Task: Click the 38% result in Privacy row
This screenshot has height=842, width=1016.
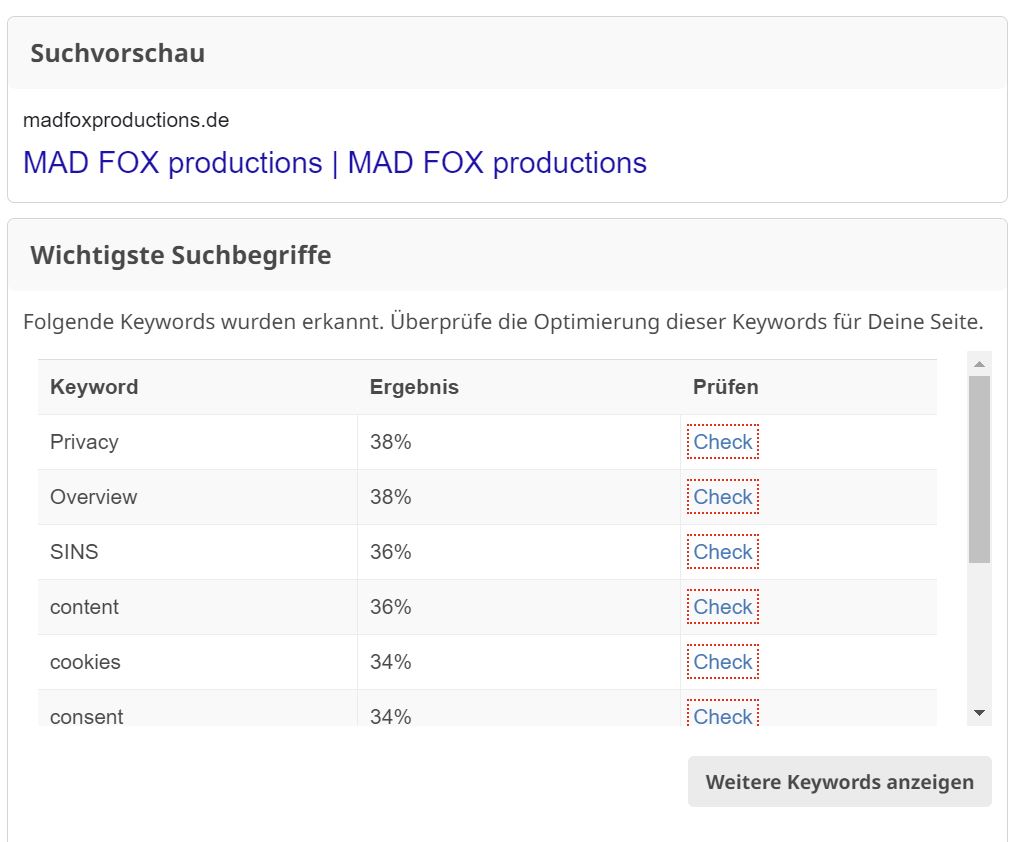Action: 390,442
